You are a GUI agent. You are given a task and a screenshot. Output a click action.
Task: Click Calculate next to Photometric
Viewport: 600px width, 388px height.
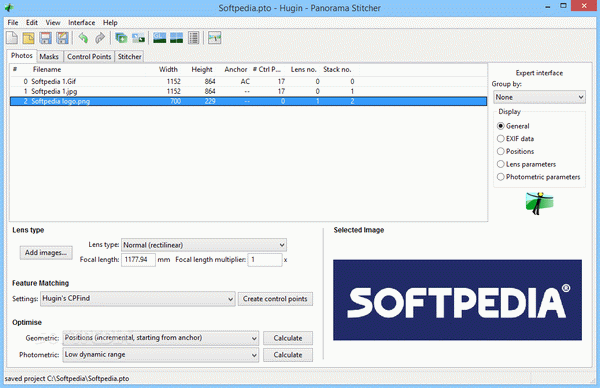pyautogui.click(x=288, y=355)
